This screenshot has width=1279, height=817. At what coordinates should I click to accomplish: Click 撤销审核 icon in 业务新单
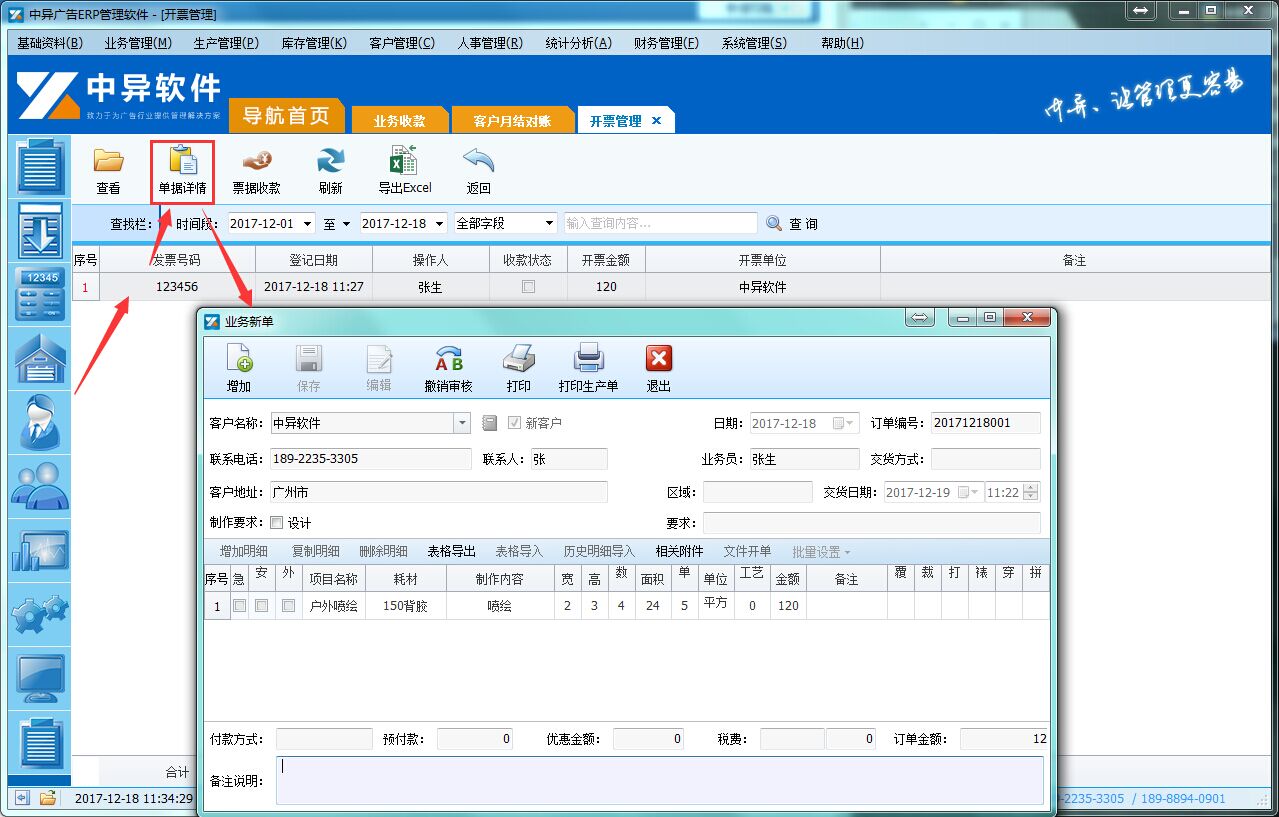tap(449, 359)
